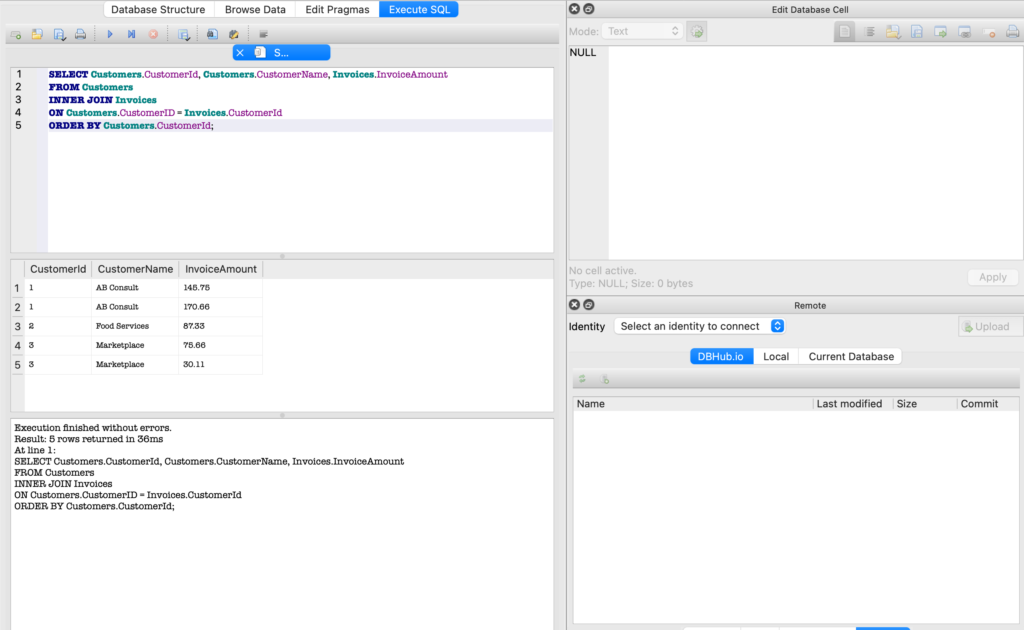Screen dimensions: 1024x630
Task: Import cell data from a file
Action: tap(893, 31)
